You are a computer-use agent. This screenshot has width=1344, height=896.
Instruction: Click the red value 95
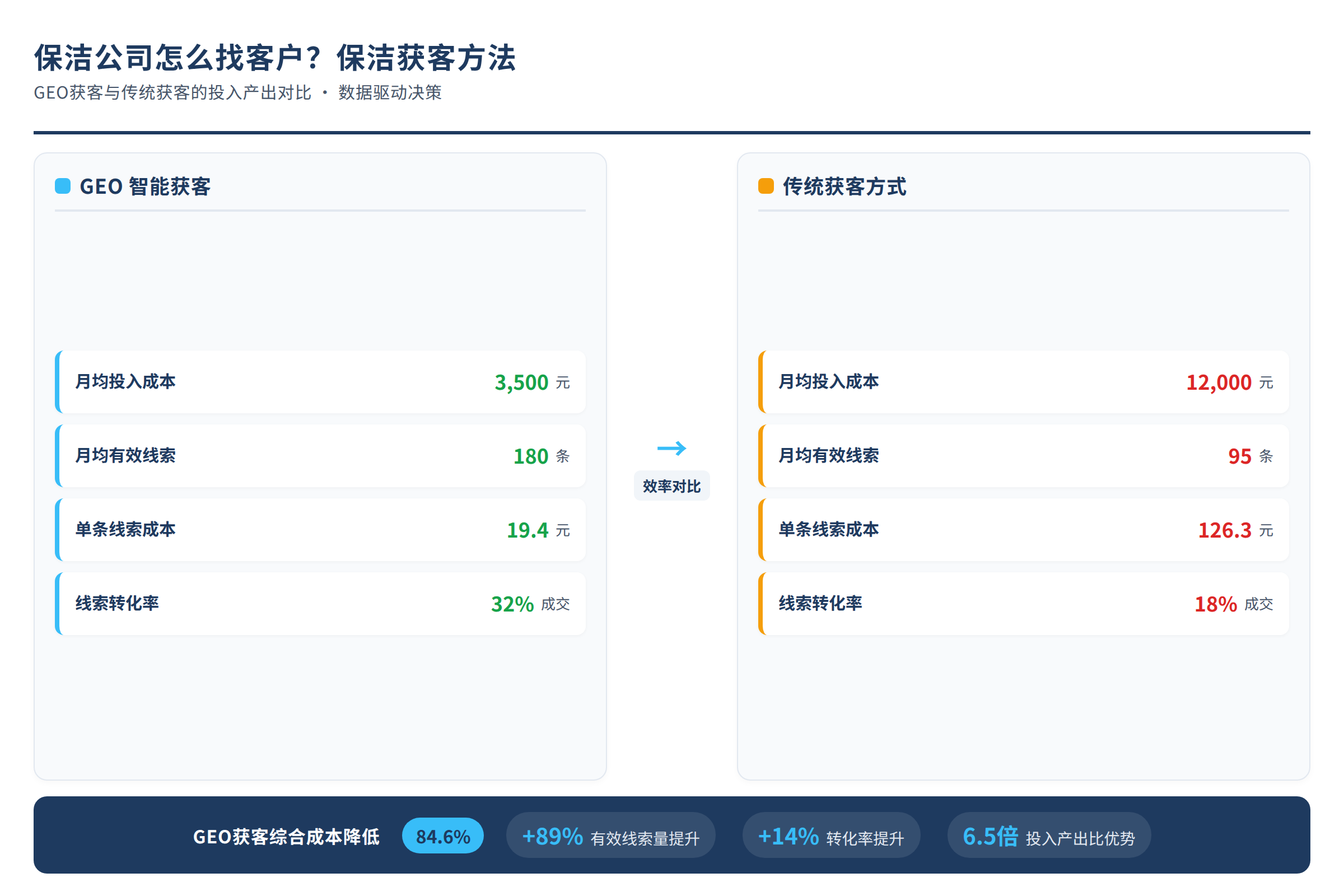1240,456
